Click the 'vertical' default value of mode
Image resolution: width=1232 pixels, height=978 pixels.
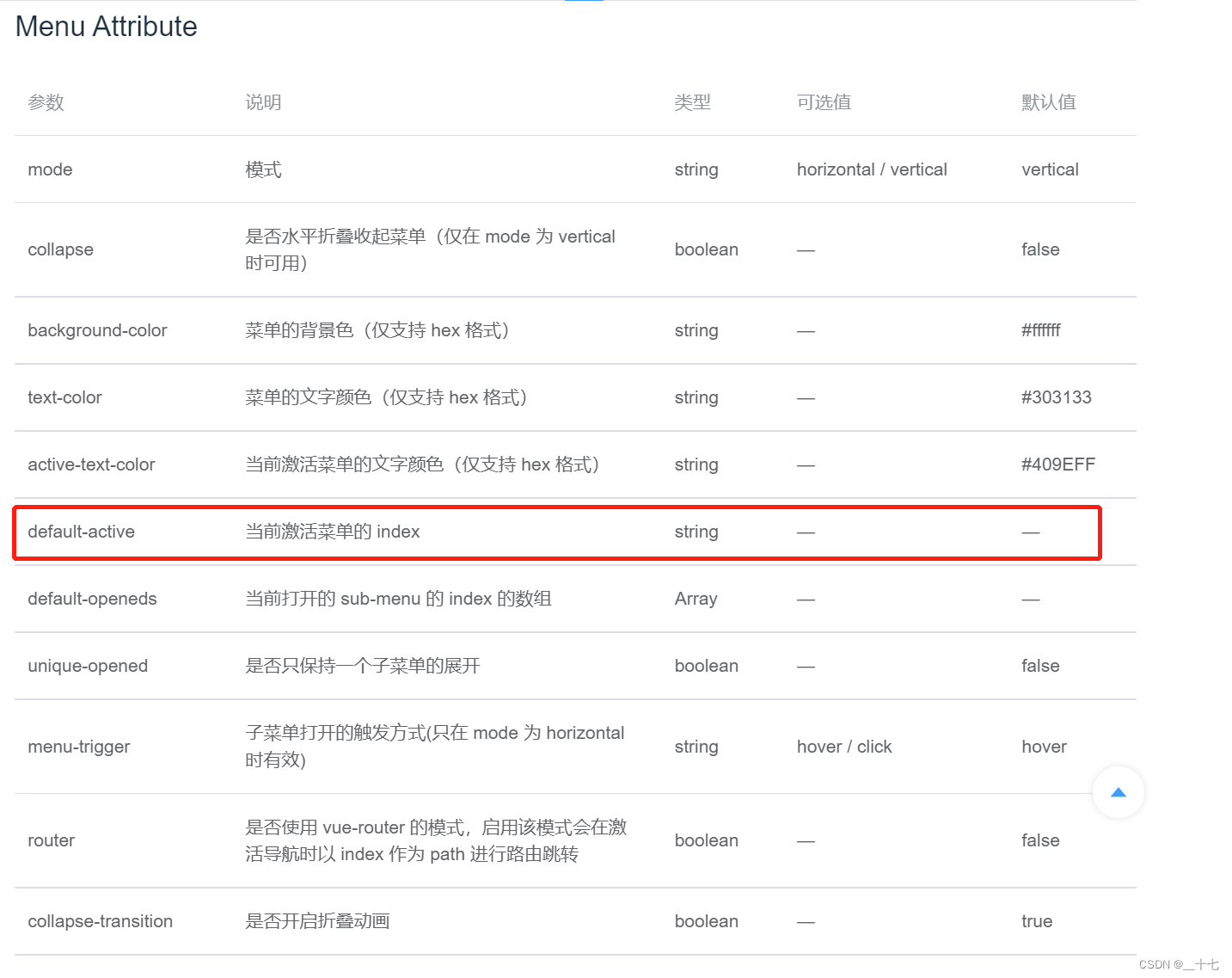pyautogui.click(x=1050, y=169)
